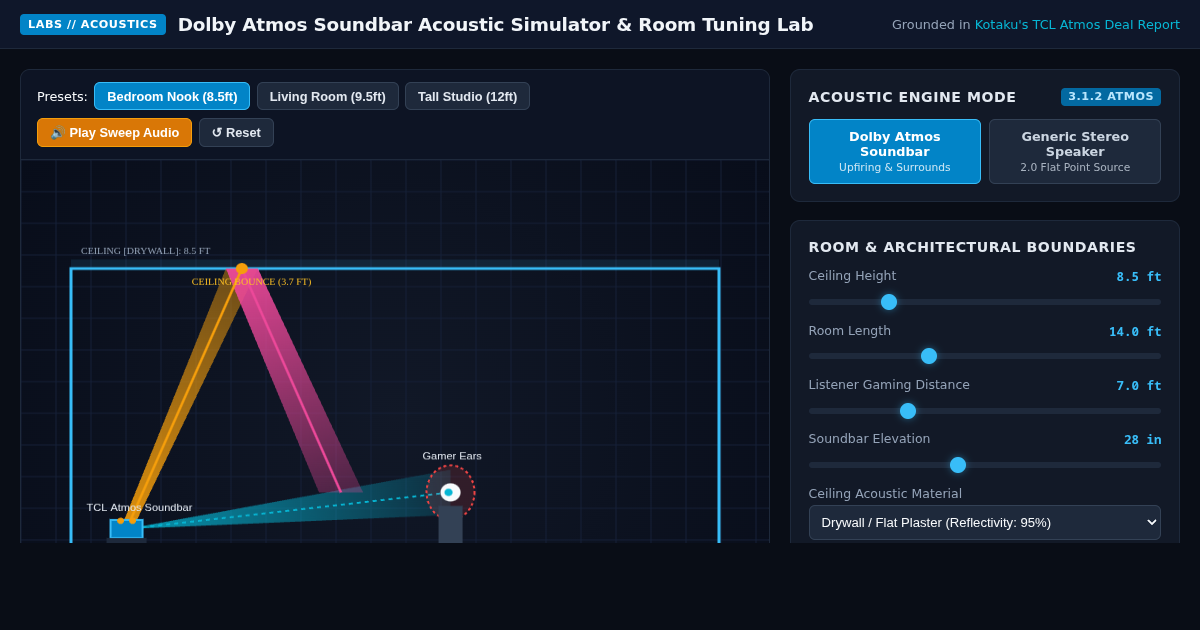Click 'ROOM & ARCHITECTURAL BOUNDARIES' heading

point(972,247)
